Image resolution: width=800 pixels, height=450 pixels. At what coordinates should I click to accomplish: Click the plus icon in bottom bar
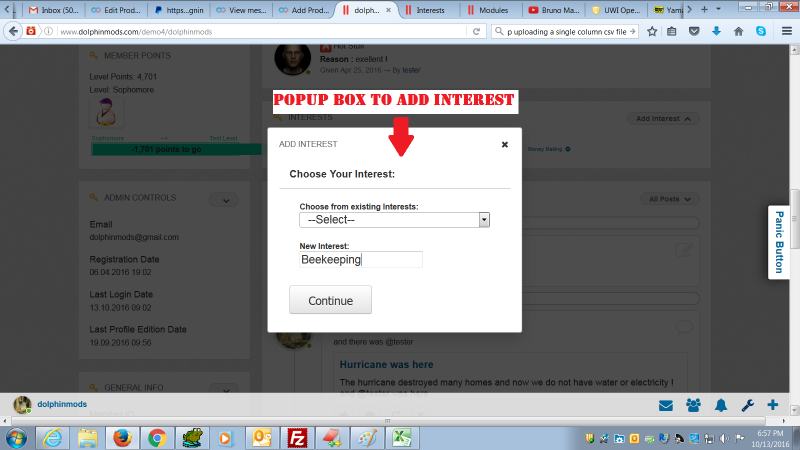pos(773,405)
